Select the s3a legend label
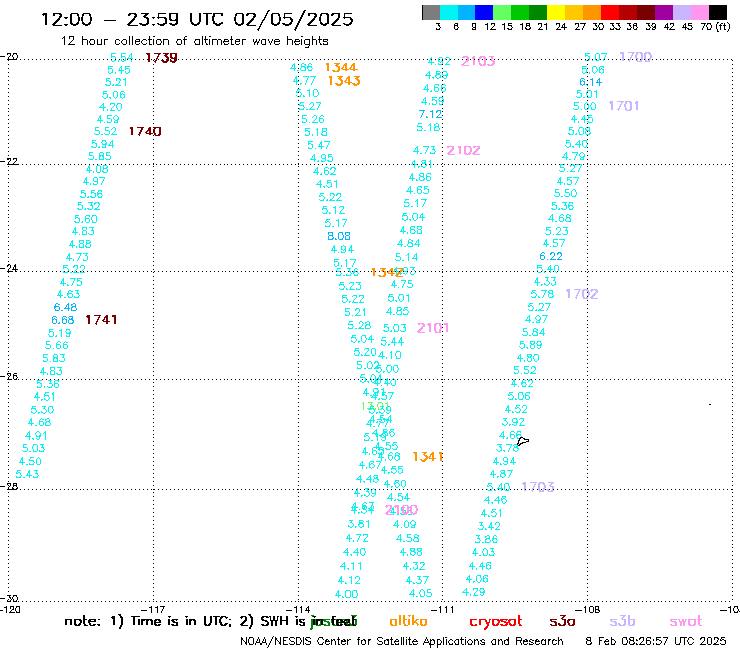Viewport: 740px width, 650px height. 562,621
